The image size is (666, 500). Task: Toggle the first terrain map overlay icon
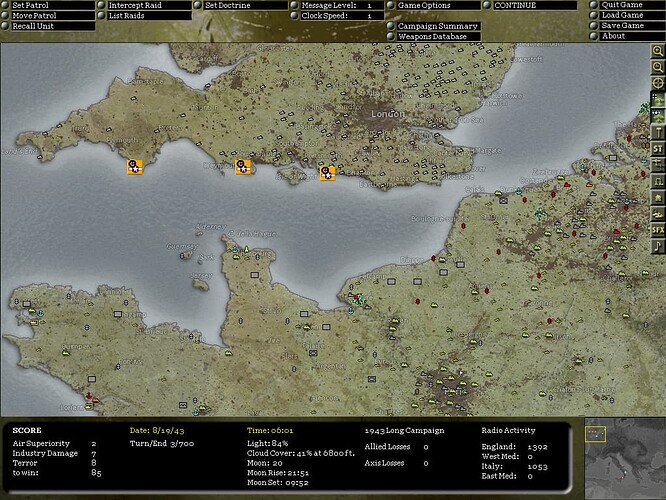pos(658,99)
